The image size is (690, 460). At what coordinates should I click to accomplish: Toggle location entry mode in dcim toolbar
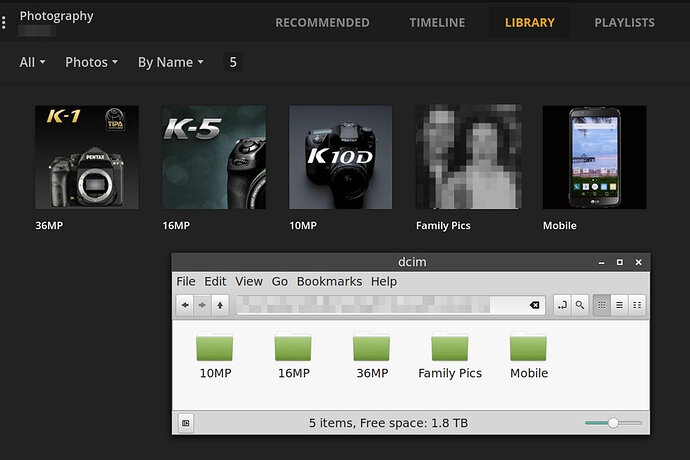[562, 305]
